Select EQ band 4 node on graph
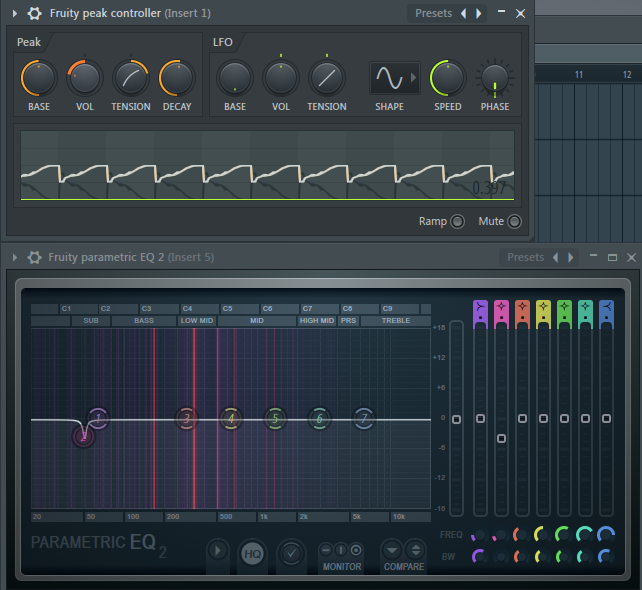This screenshot has height=590, width=642. point(231,418)
